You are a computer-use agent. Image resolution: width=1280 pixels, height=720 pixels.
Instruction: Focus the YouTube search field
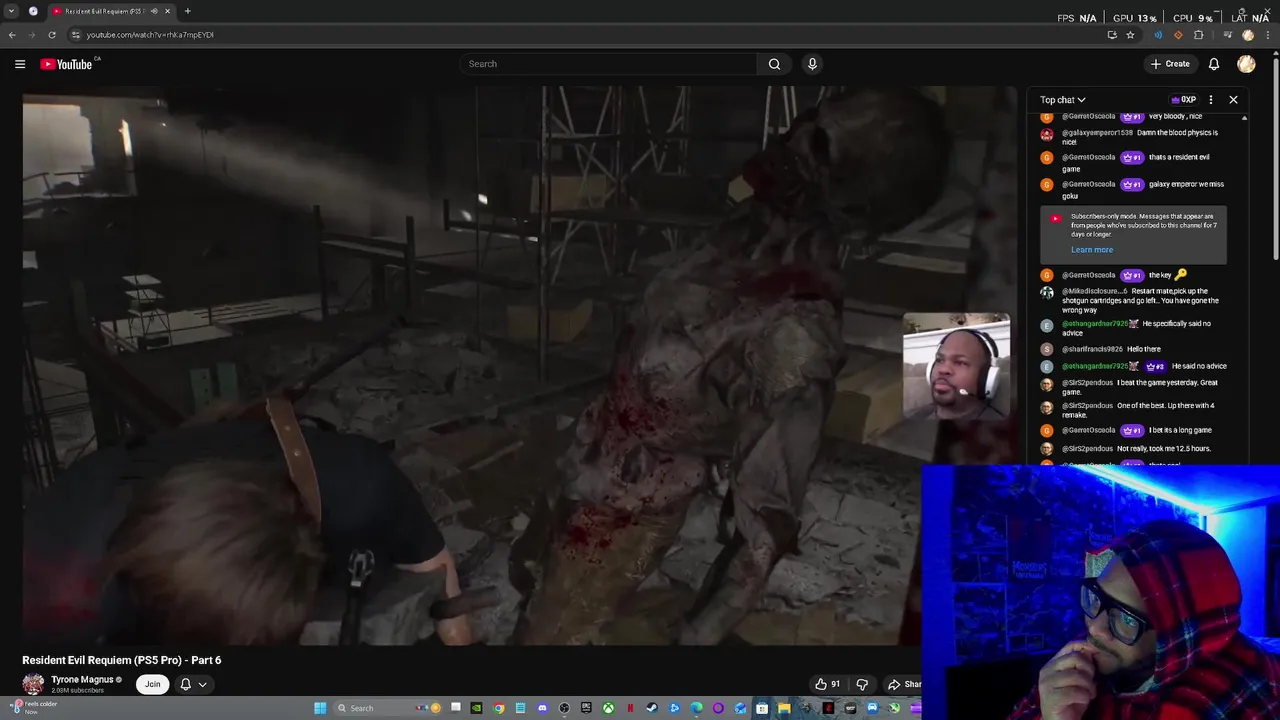[x=608, y=64]
